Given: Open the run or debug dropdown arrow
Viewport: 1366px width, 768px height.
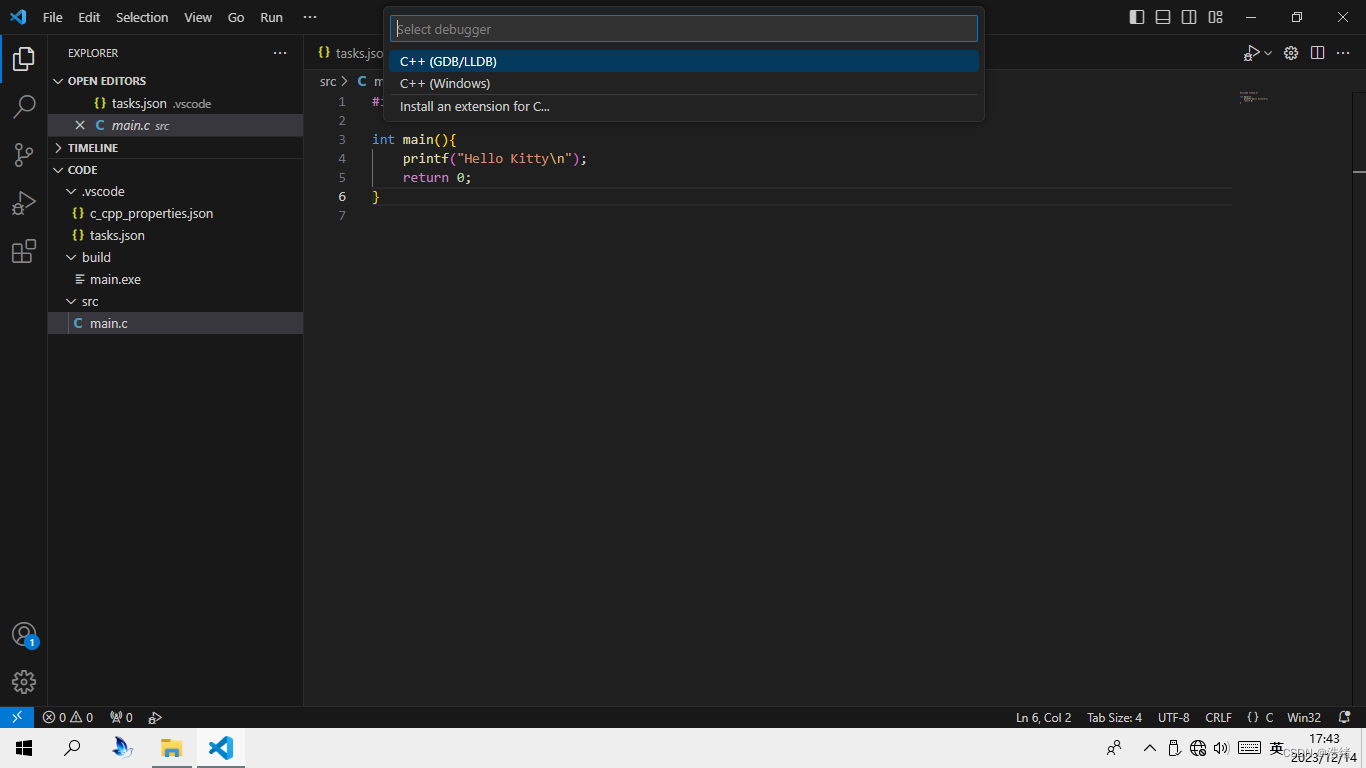Looking at the screenshot, I should pyautogui.click(x=1268, y=53).
